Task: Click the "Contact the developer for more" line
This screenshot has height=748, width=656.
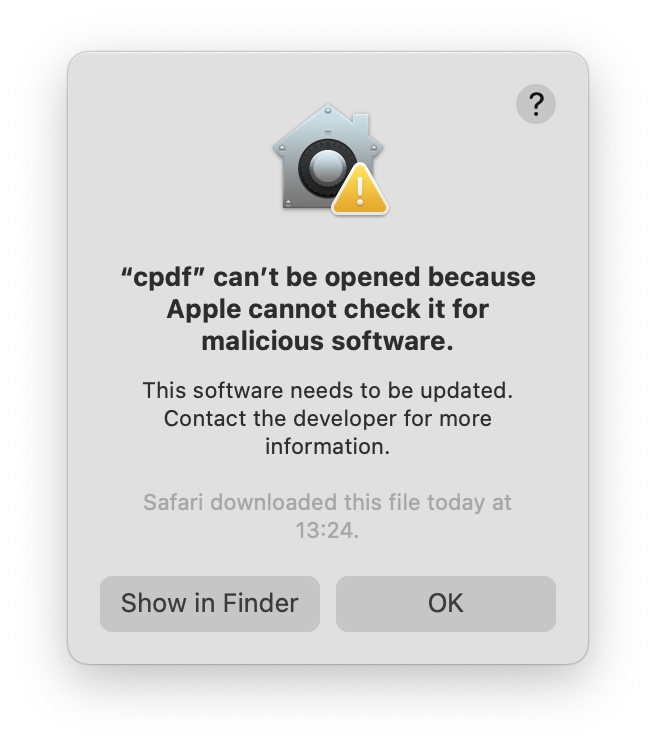Action: point(328,419)
